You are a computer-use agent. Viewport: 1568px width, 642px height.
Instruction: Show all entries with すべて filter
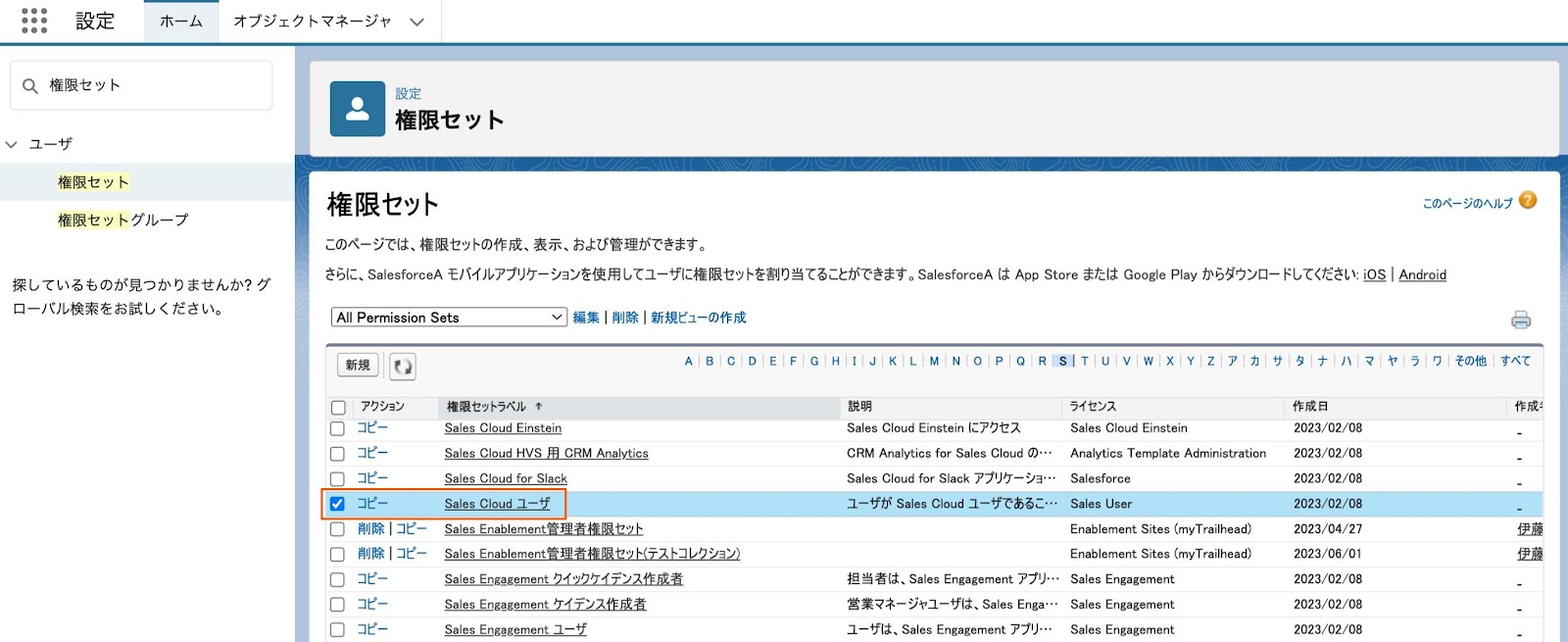click(x=1515, y=362)
